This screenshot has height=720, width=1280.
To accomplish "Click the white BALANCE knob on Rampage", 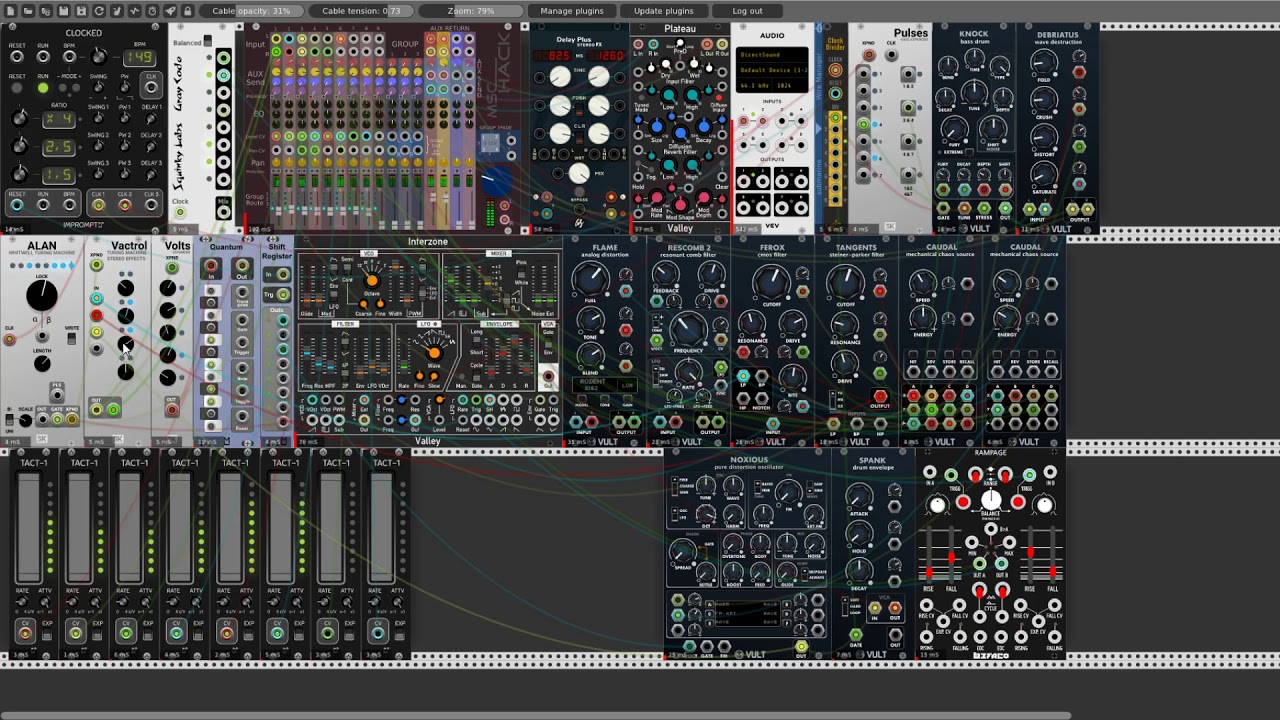I will coord(991,500).
